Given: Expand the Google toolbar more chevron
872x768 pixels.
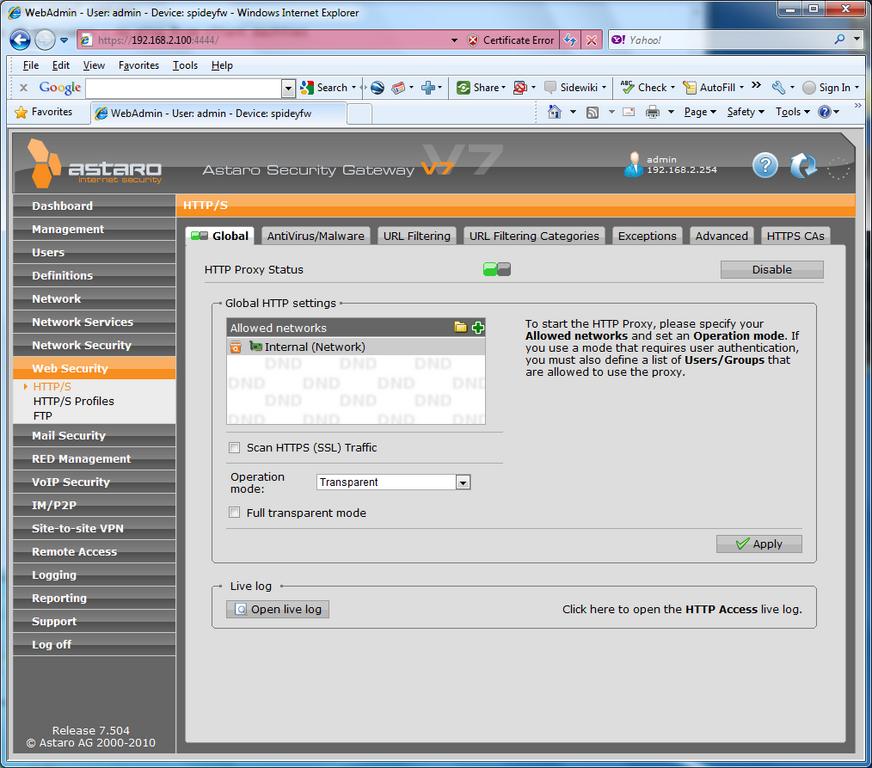Looking at the screenshot, I should (x=756, y=85).
